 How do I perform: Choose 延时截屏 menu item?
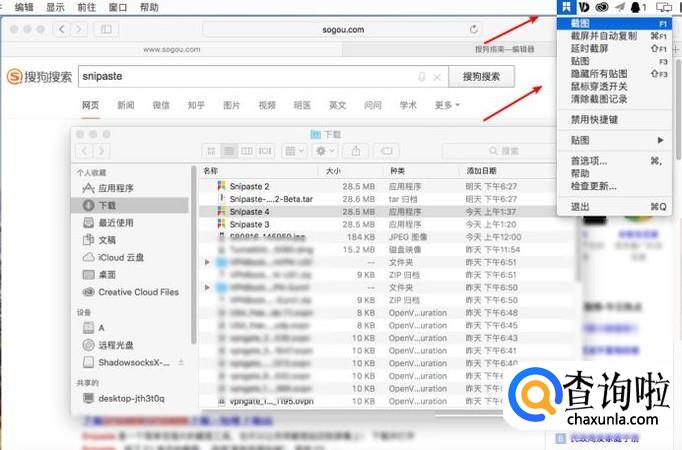tap(614, 49)
